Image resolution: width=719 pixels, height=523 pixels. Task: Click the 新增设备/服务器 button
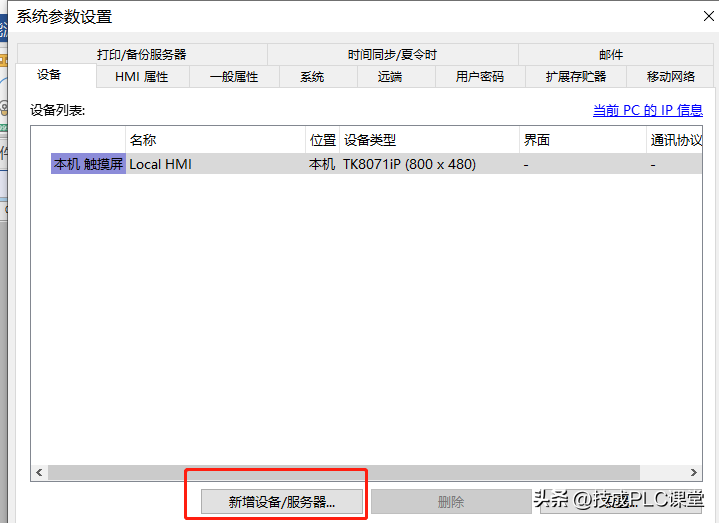[281, 502]
